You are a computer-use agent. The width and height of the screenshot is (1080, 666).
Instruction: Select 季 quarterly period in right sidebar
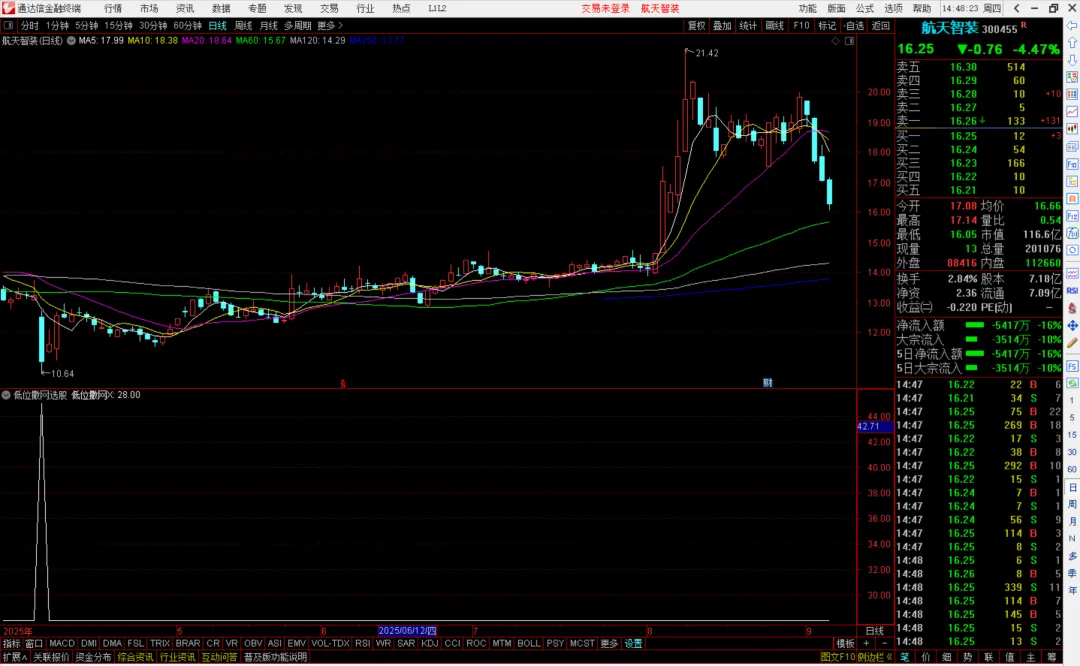coord(1072,573)
